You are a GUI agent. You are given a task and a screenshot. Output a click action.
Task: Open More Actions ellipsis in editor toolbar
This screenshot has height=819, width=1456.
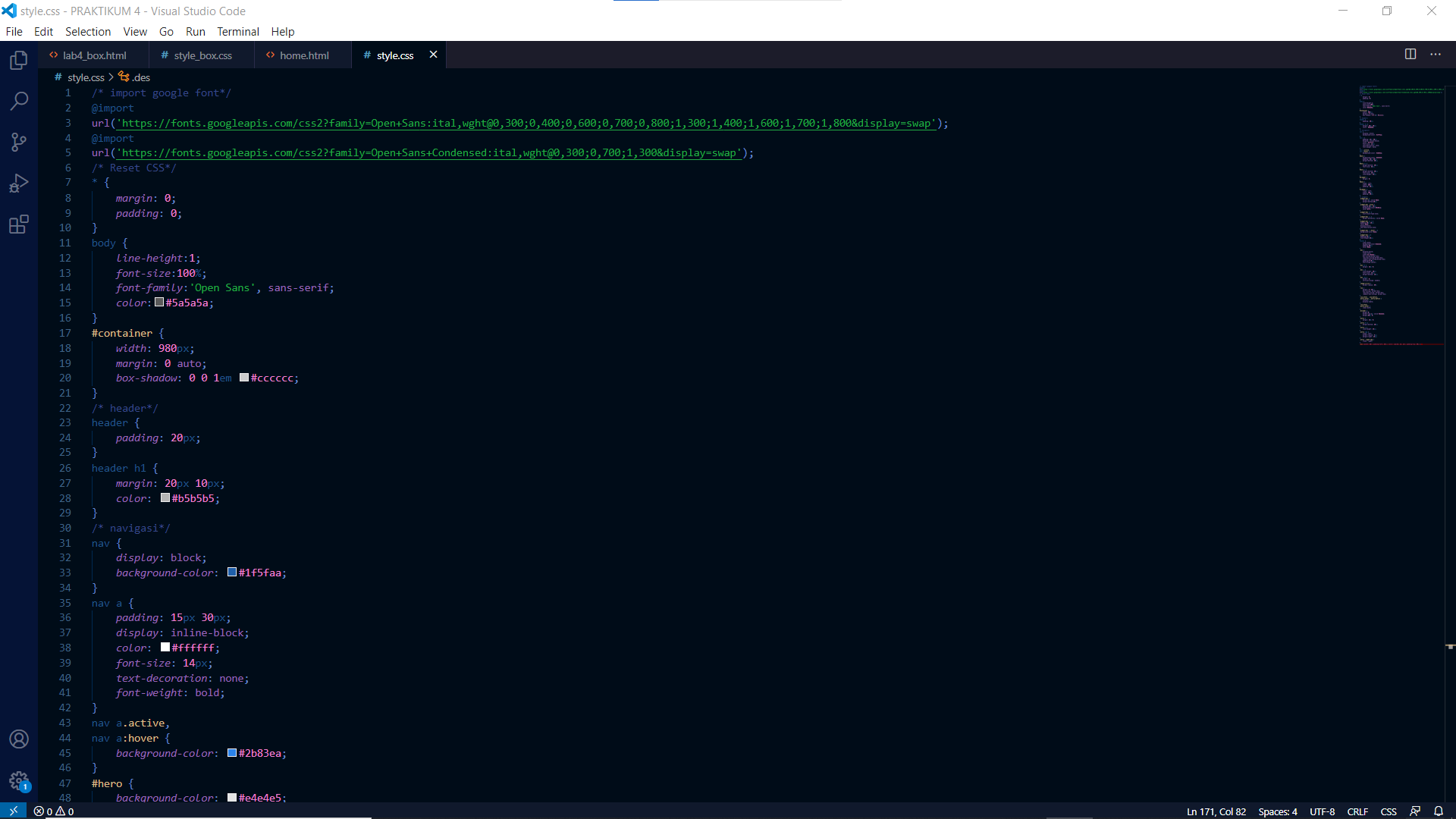[1436, 54]
